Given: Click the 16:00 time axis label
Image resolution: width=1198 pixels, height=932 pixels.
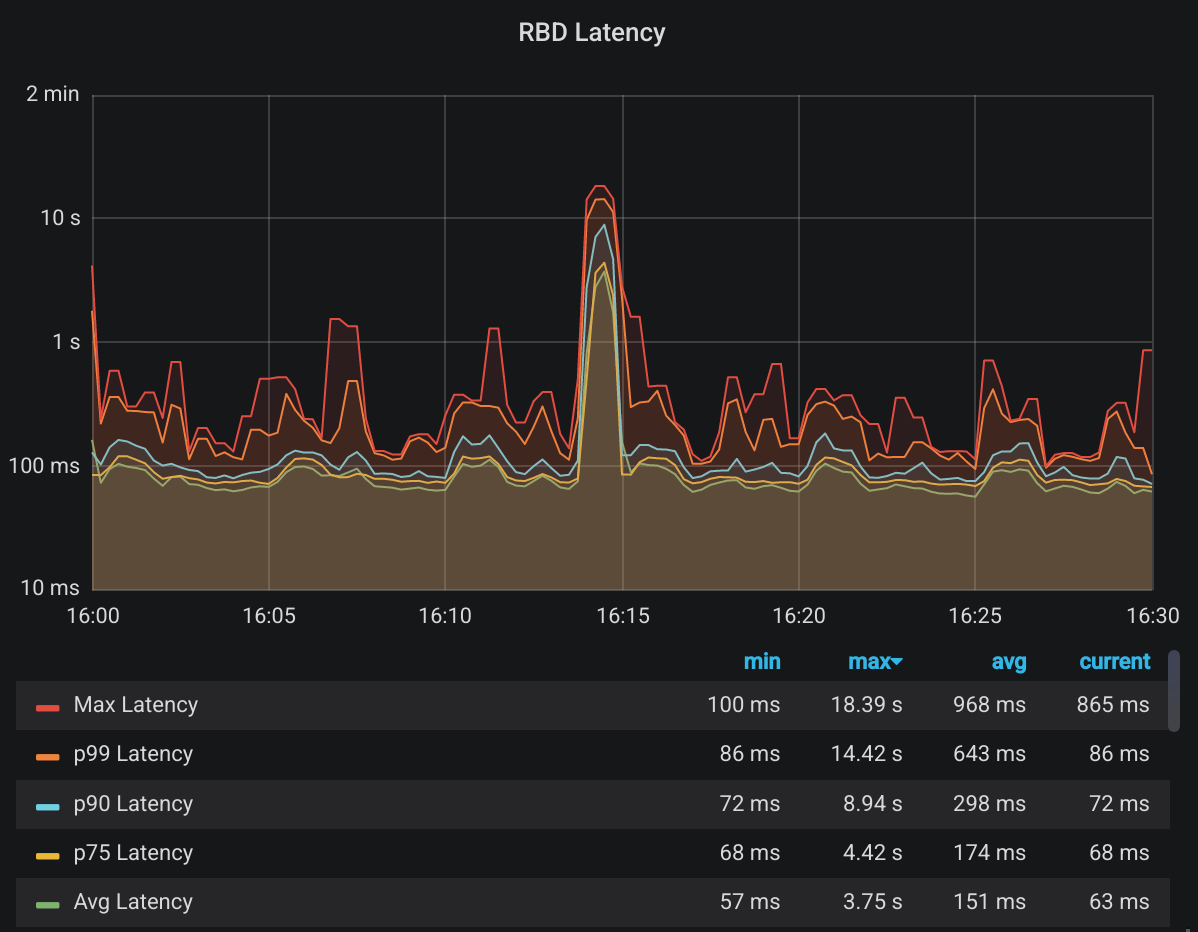Looking at the screenshot, I should [x=93, y=616].
